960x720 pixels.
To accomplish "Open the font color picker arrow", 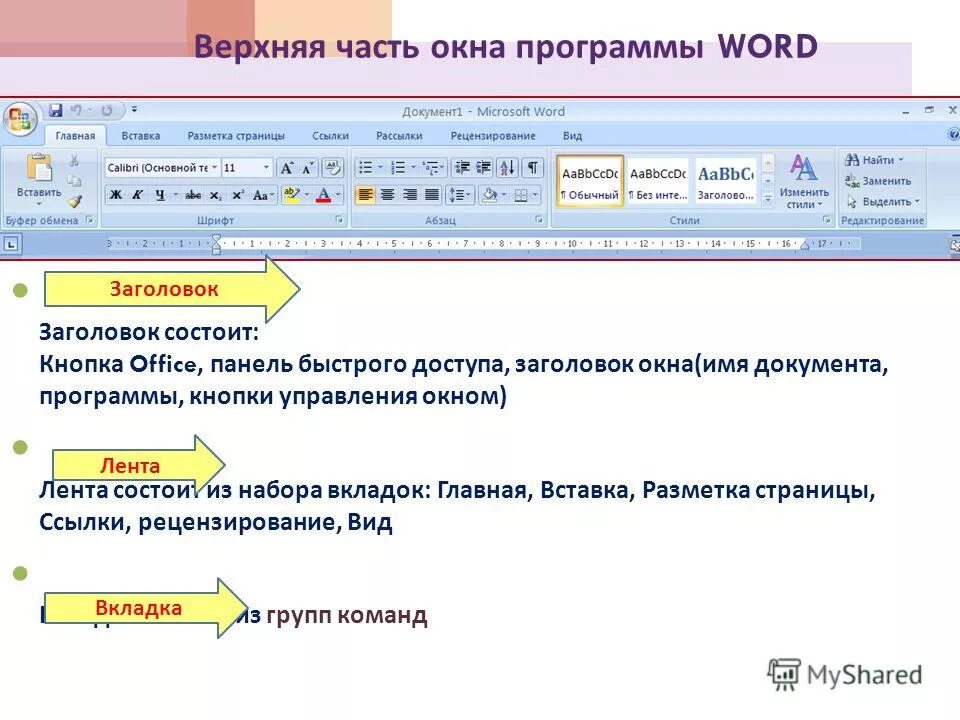I will point(337,195).
